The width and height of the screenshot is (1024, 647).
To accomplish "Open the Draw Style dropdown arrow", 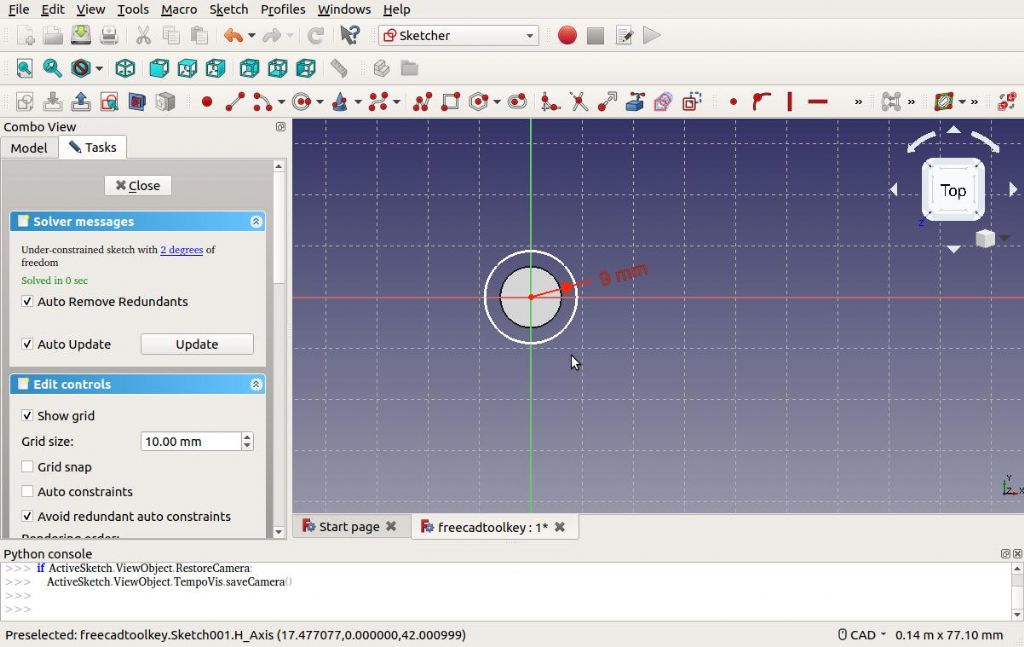I will (x=99, y=68).
